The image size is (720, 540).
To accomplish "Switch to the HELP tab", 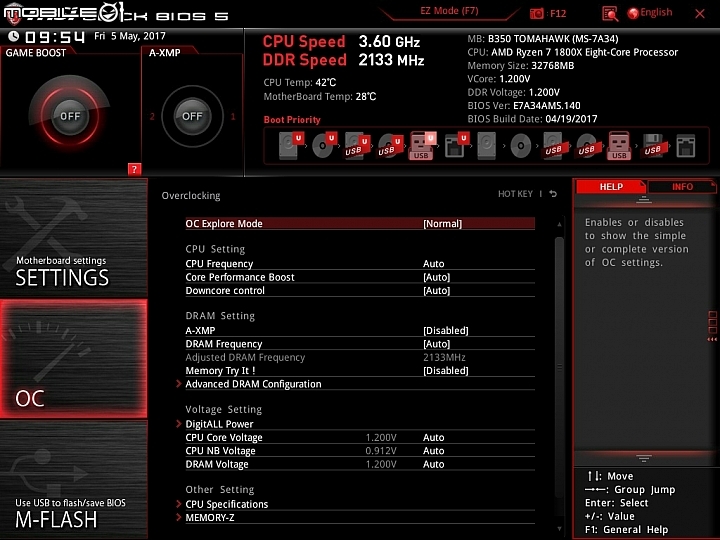I will pos(611,186).
